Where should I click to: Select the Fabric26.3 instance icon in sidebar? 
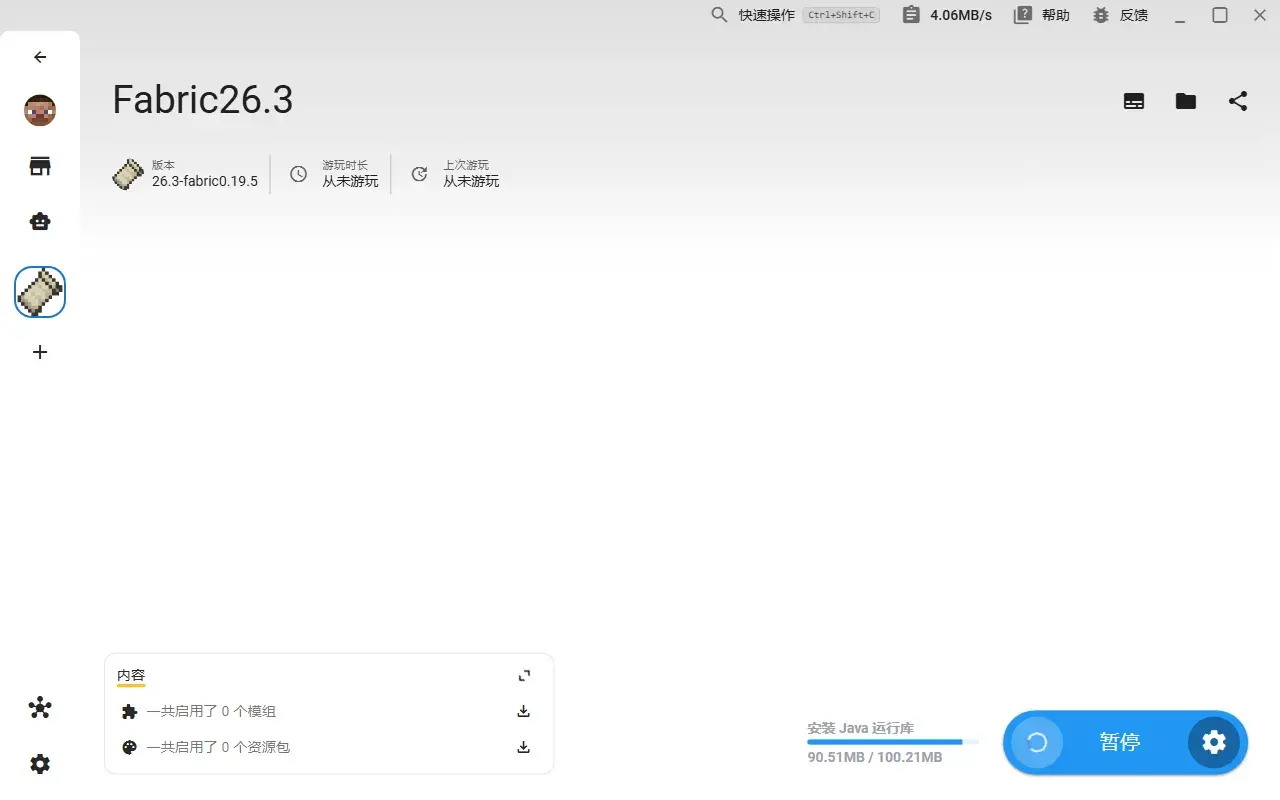(40, 292)
